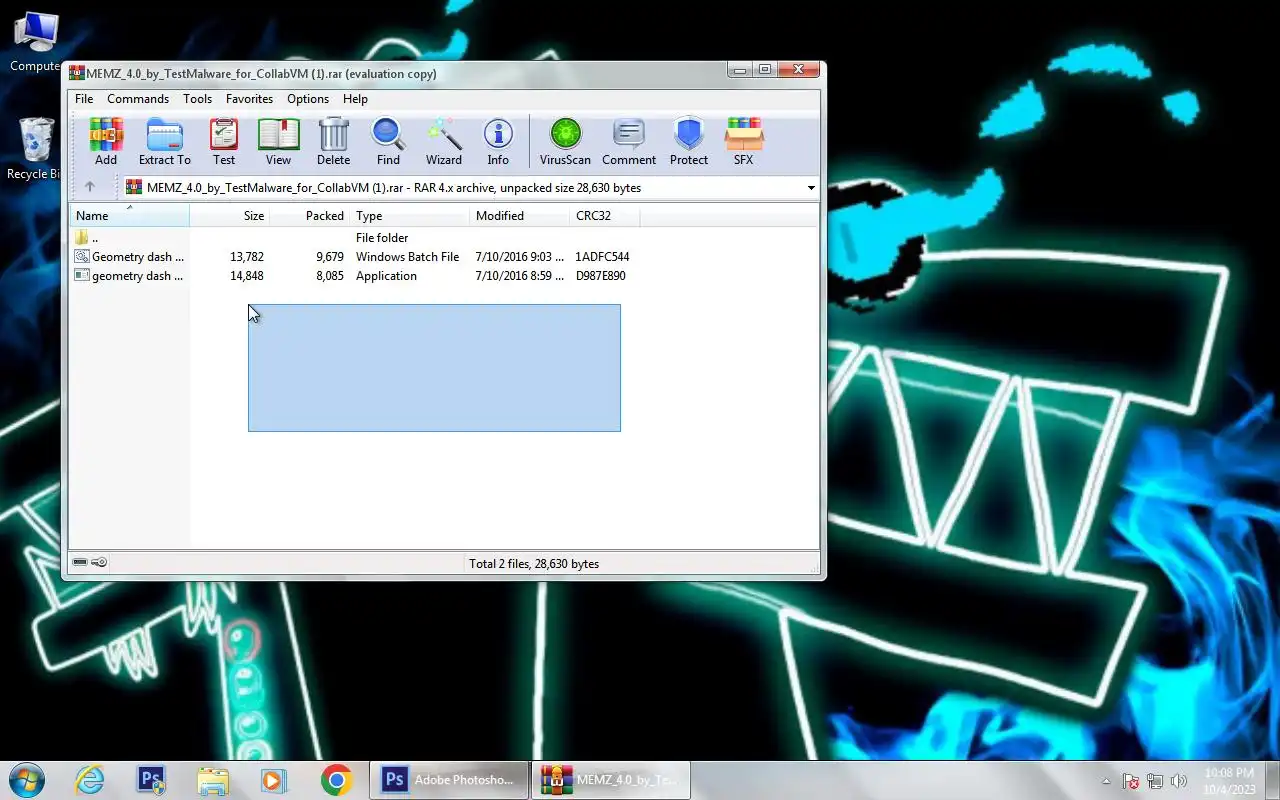Select the '..' parent folder icon
Image resolution: width=1280 pixels, height=800 pixels.
pyautogui.click(x=82, y=238)
